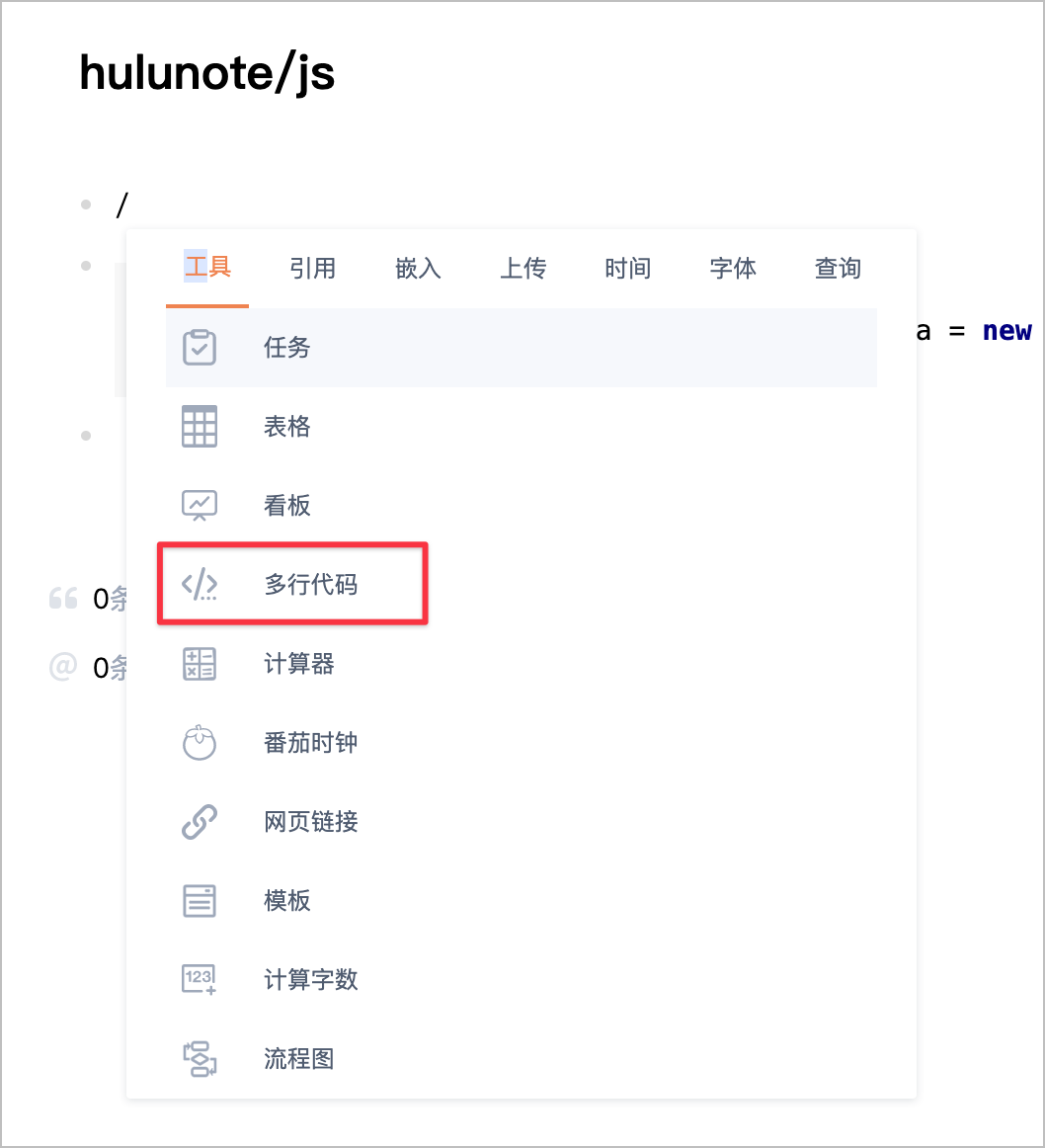This screenshot has height=1148, width=1045.
Task: Open the 字体 tab
Action: (733, 269)
